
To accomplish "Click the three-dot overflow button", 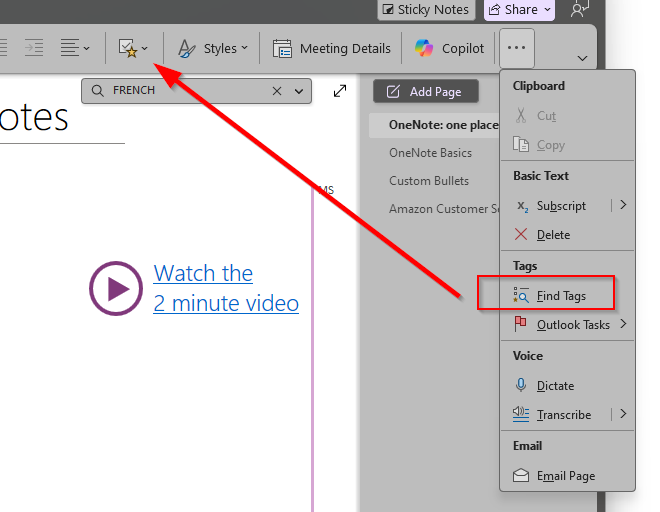I will 516,48.
